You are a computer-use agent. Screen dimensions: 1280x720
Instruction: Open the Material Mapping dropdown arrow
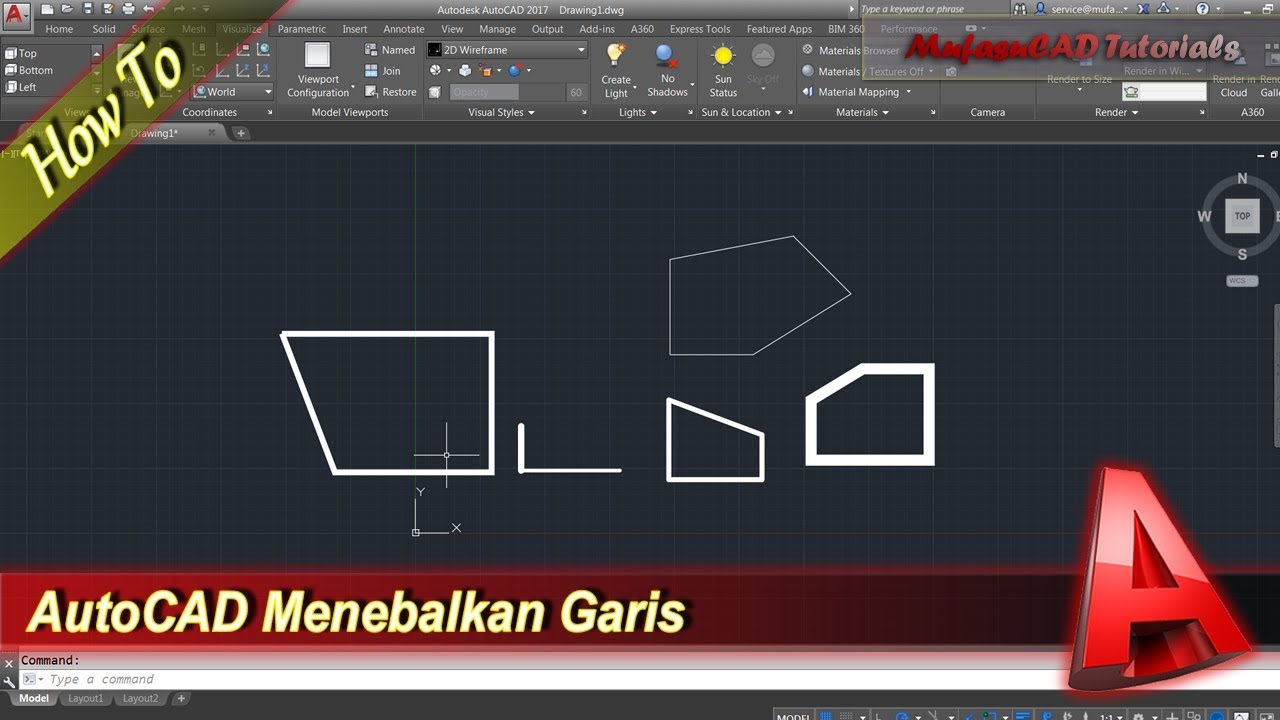click(x=908, y=92)
